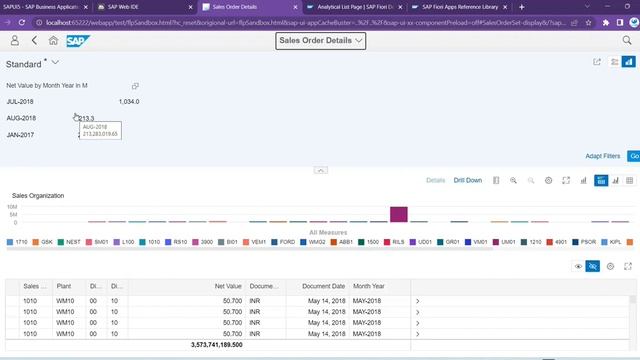
Task: Collapse the filter header with chevron
Action: pos(320,170)
